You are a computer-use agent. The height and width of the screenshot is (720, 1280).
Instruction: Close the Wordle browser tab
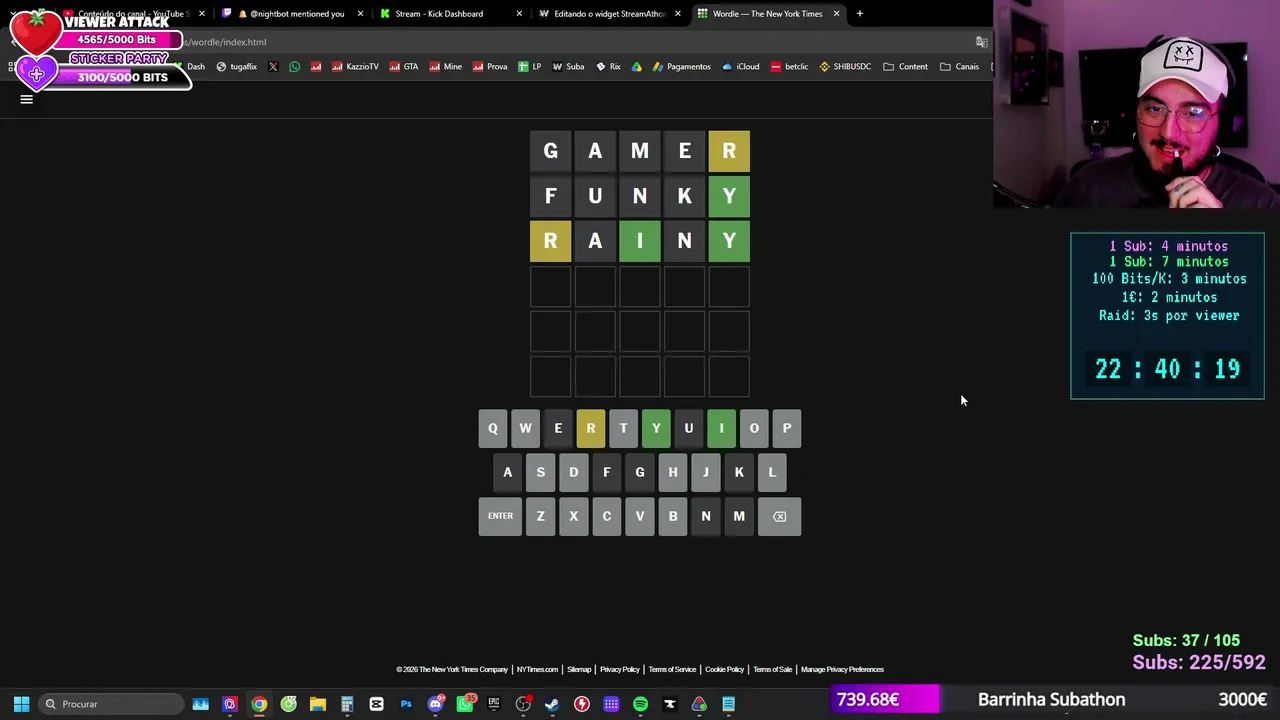(x=836, y=14)
